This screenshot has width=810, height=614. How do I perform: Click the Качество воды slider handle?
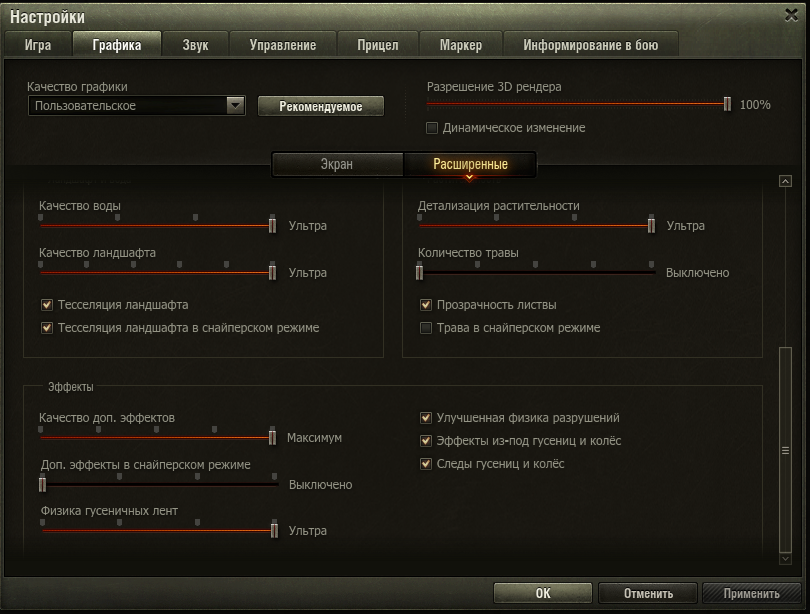point(272,225)
